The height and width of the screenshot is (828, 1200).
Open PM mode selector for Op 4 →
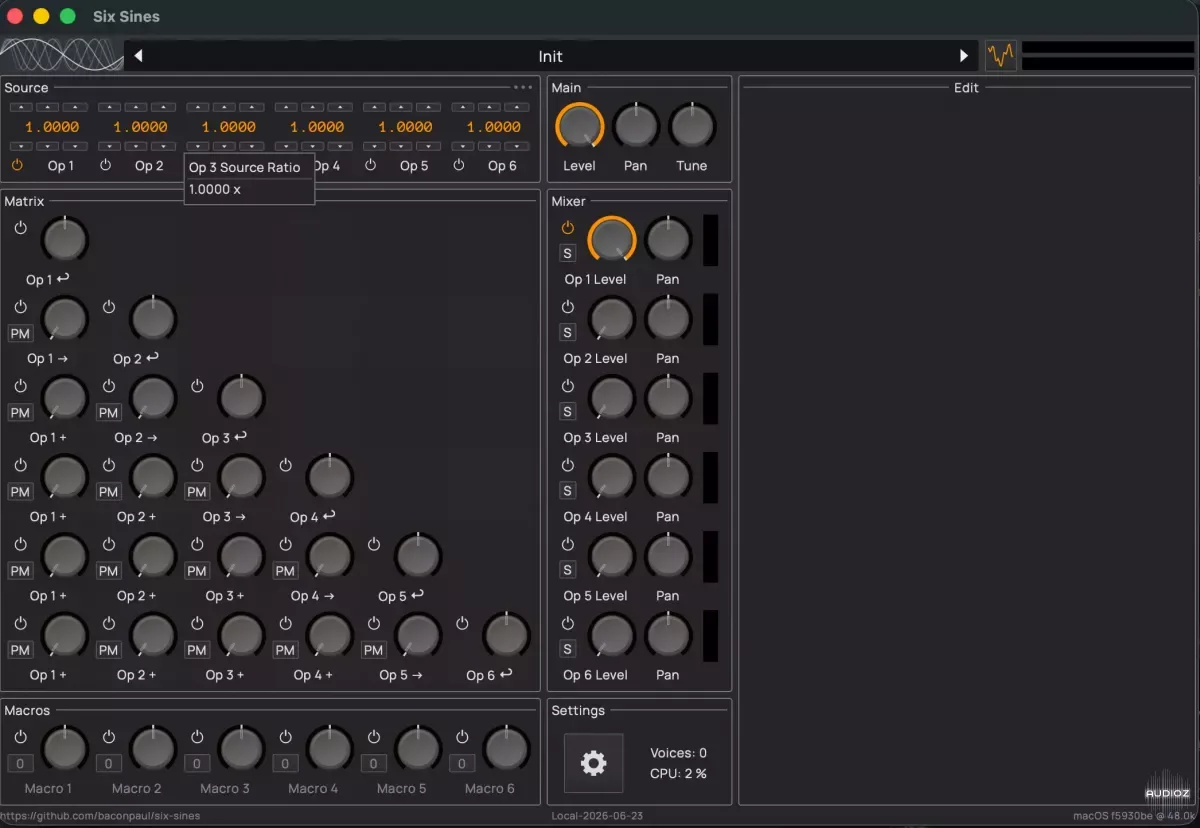tap(285, 571)
